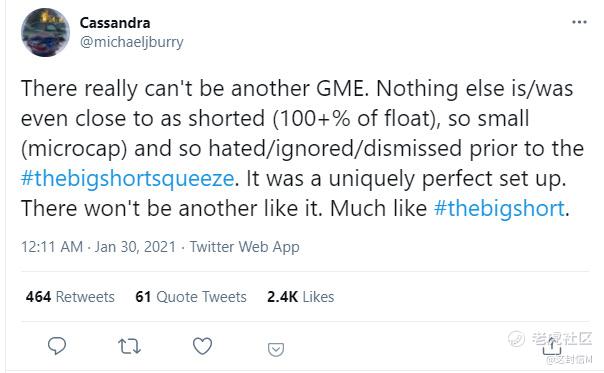
Task: View the 464 Retweets list
Action: (70, 297)
